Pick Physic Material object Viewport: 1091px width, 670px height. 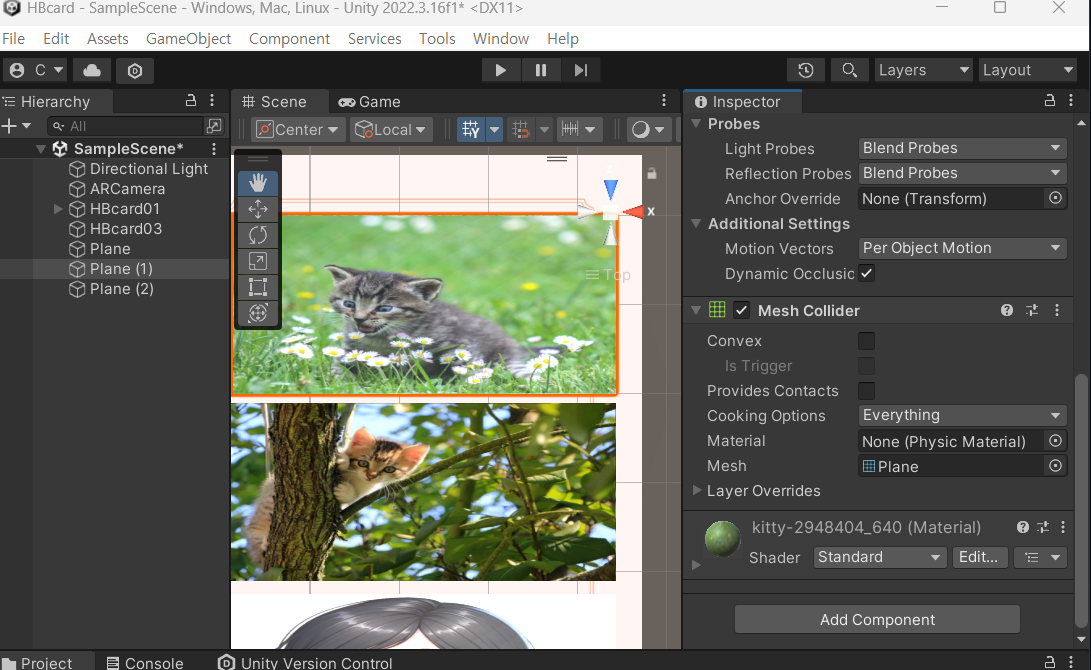point(1056,441)
